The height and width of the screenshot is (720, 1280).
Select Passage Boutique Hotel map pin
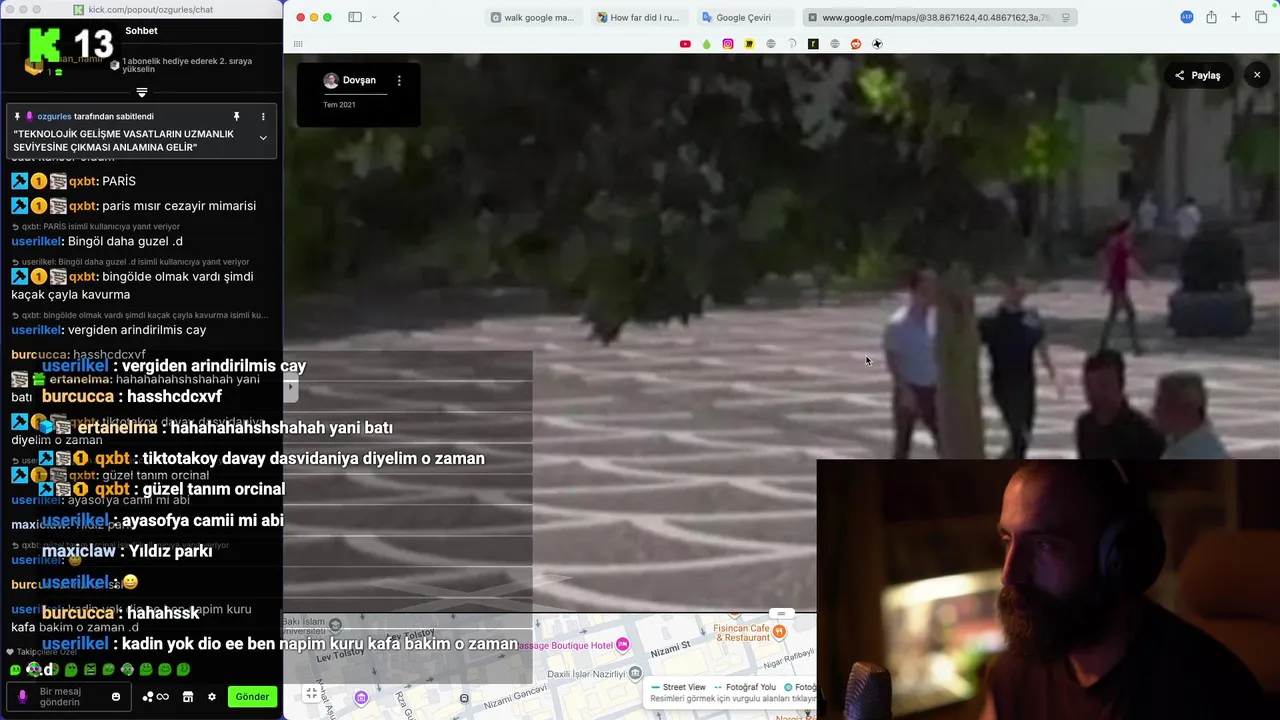pyautogui.click(x=623, y=644)
